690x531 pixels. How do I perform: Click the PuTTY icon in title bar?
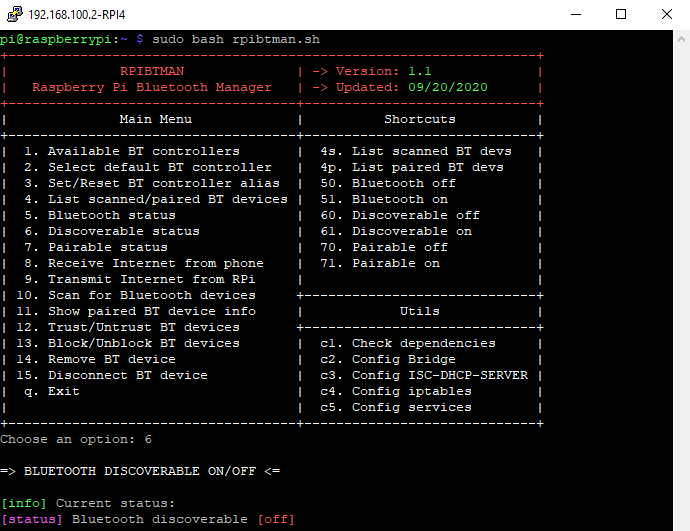tap(15, 14)
